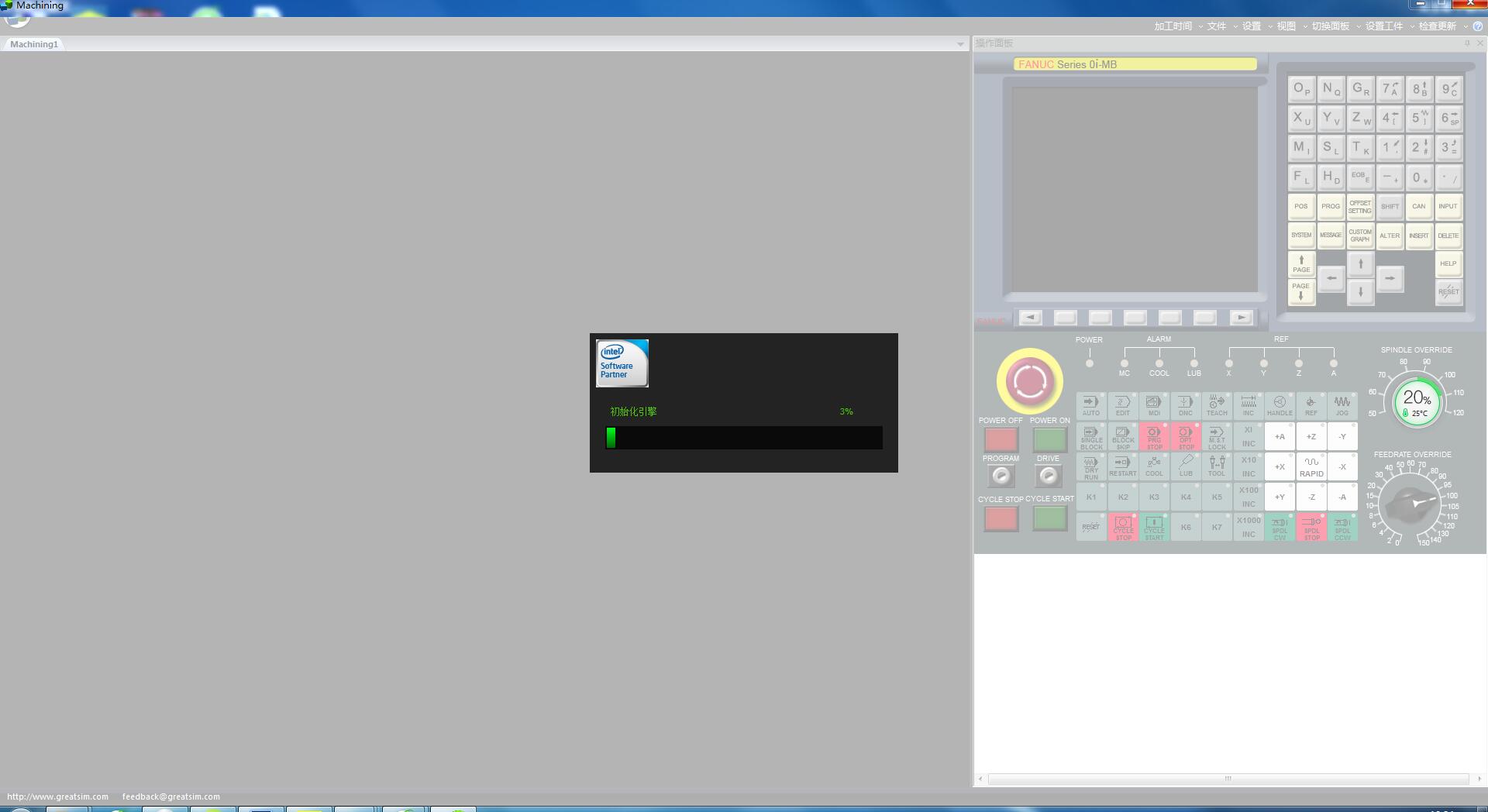Adjust the SPINDLE OVERRIDE dial
The height and width of the screenshot is (812, 1488).
1416,401
